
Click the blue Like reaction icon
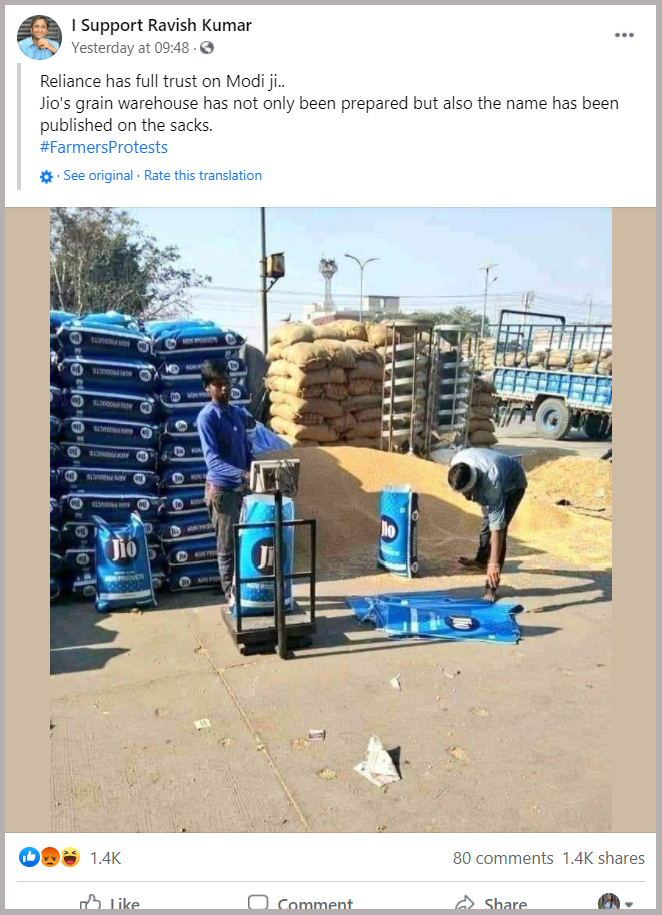point(29,857)
